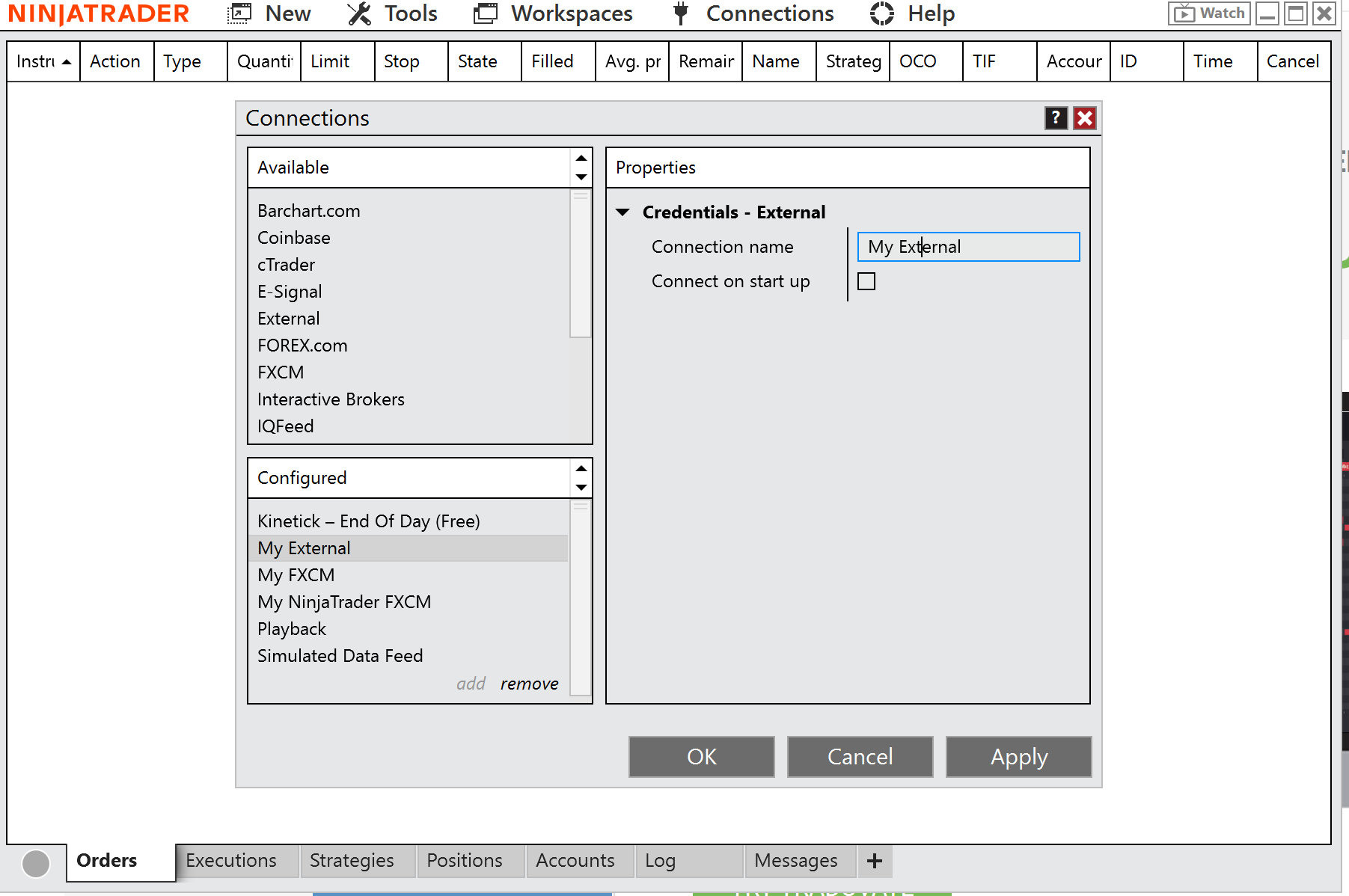
Task: Click the down arrow of Configured list header
Action: 581,488
